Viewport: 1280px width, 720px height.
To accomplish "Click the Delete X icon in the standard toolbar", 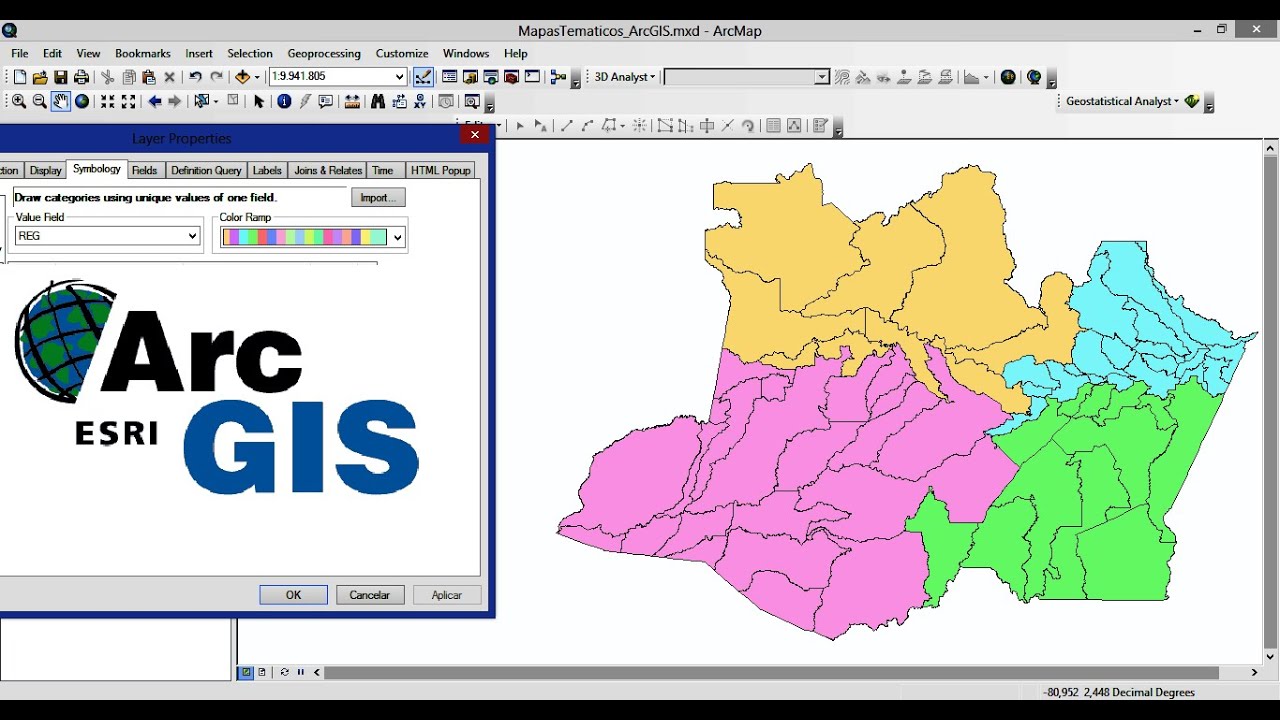I will (x=170, y=77).
